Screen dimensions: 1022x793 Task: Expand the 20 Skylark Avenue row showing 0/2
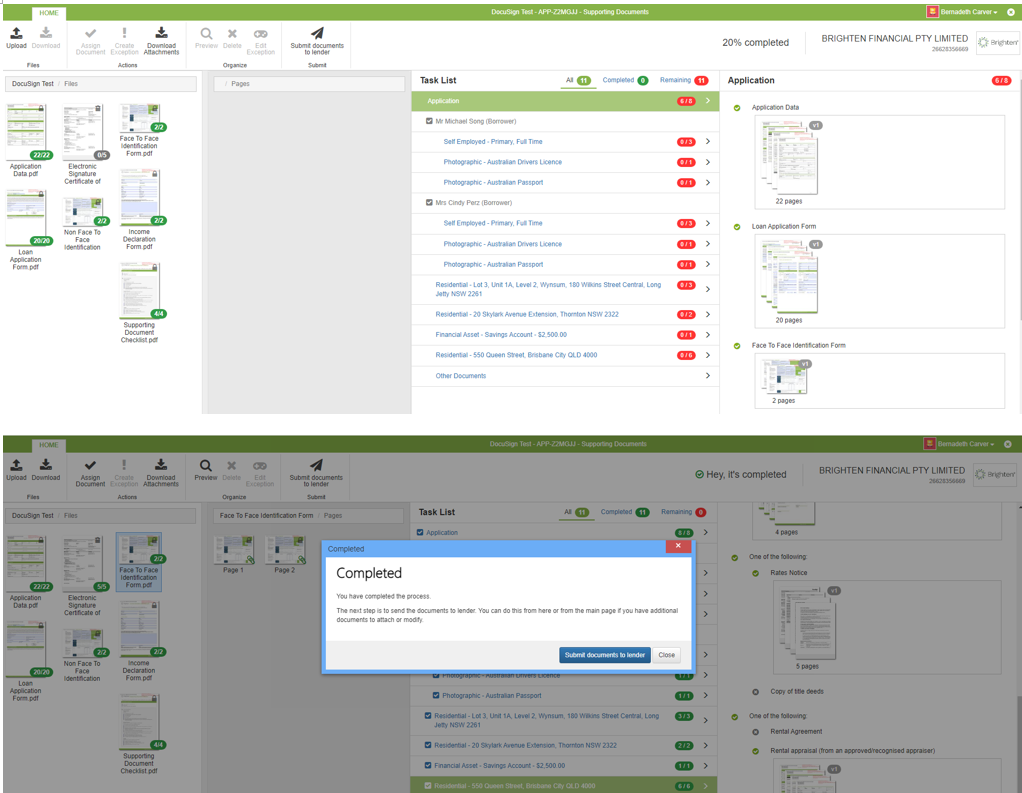click(x=707, y=314)
